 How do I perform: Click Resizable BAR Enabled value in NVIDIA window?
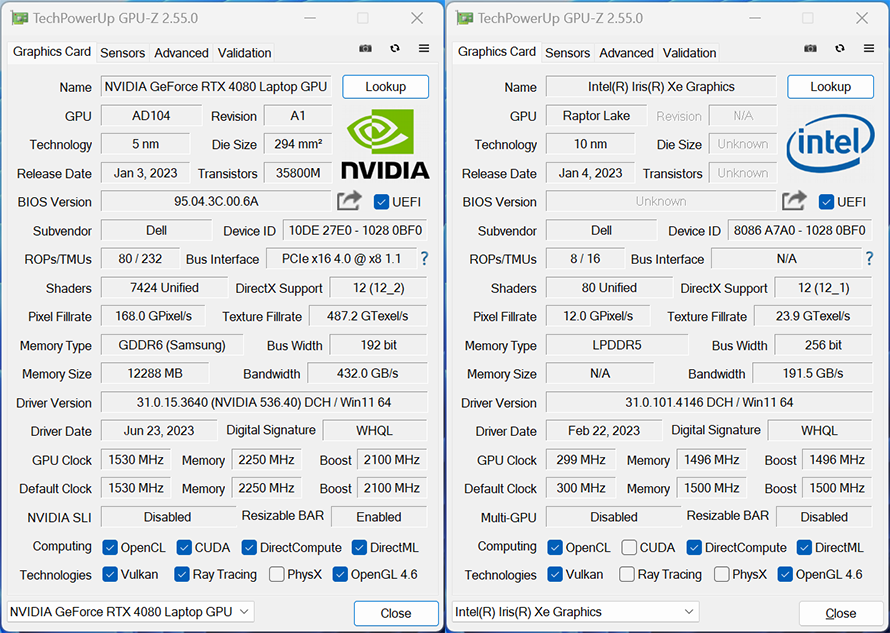click(x=379, y=517)
